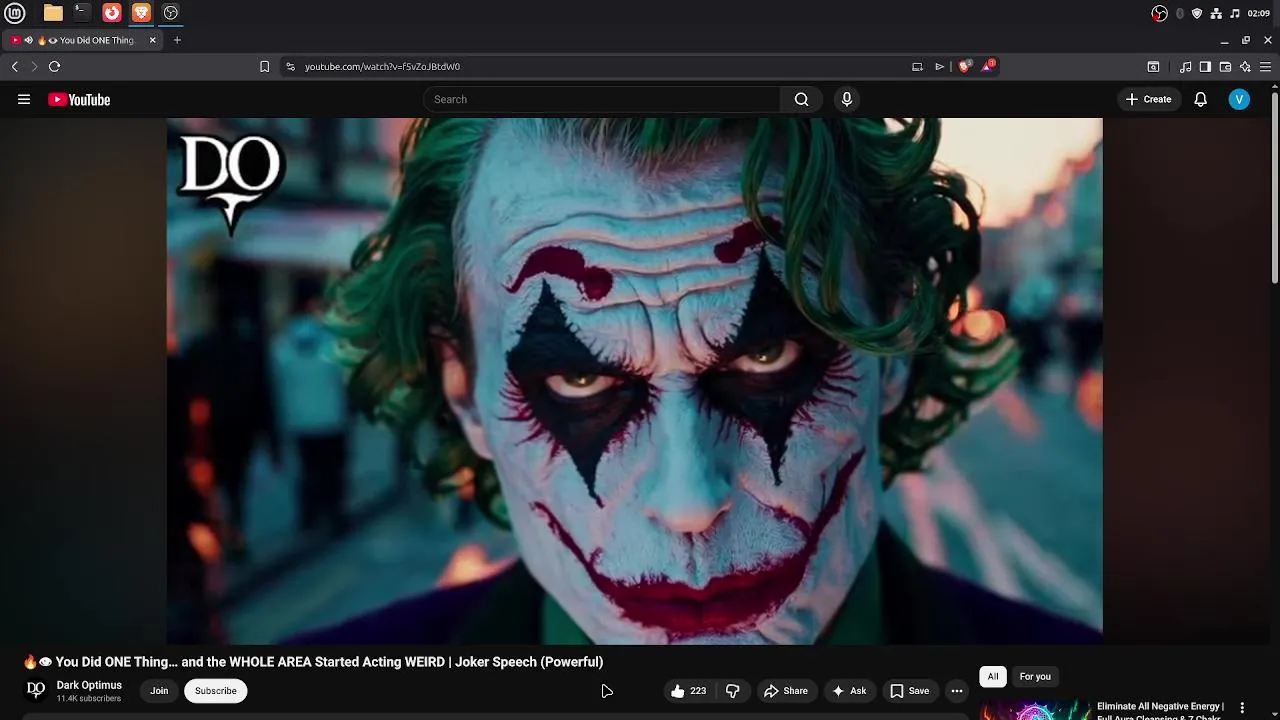Save video to a playlist
1280x720 pixels.
pos(910,691)
